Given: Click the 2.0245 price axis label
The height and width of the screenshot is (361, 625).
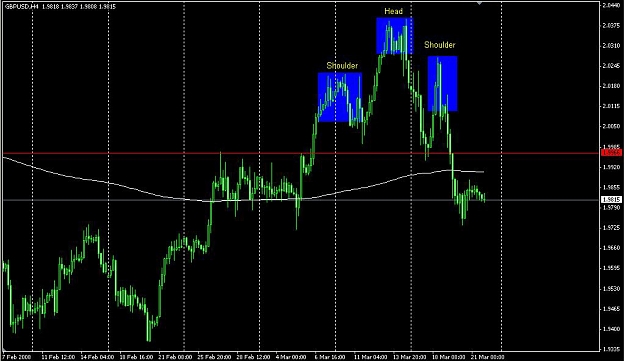Looking at the screenshot, I should 611,66.
